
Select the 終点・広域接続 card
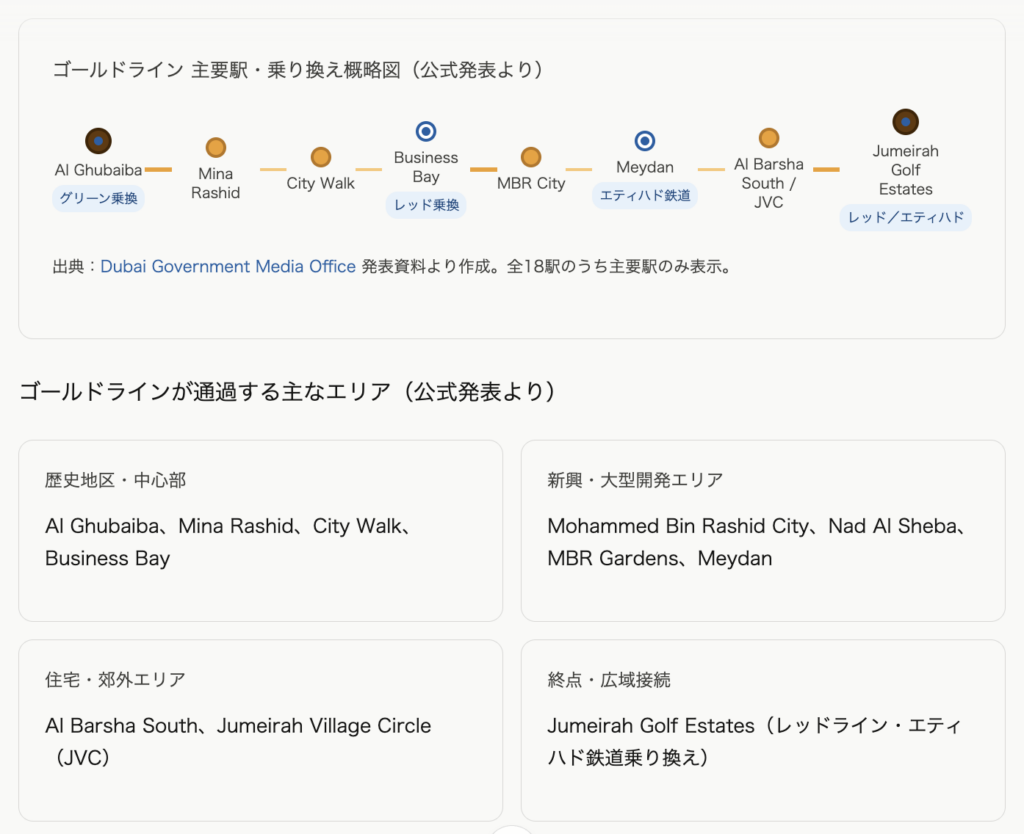(763, 730)
